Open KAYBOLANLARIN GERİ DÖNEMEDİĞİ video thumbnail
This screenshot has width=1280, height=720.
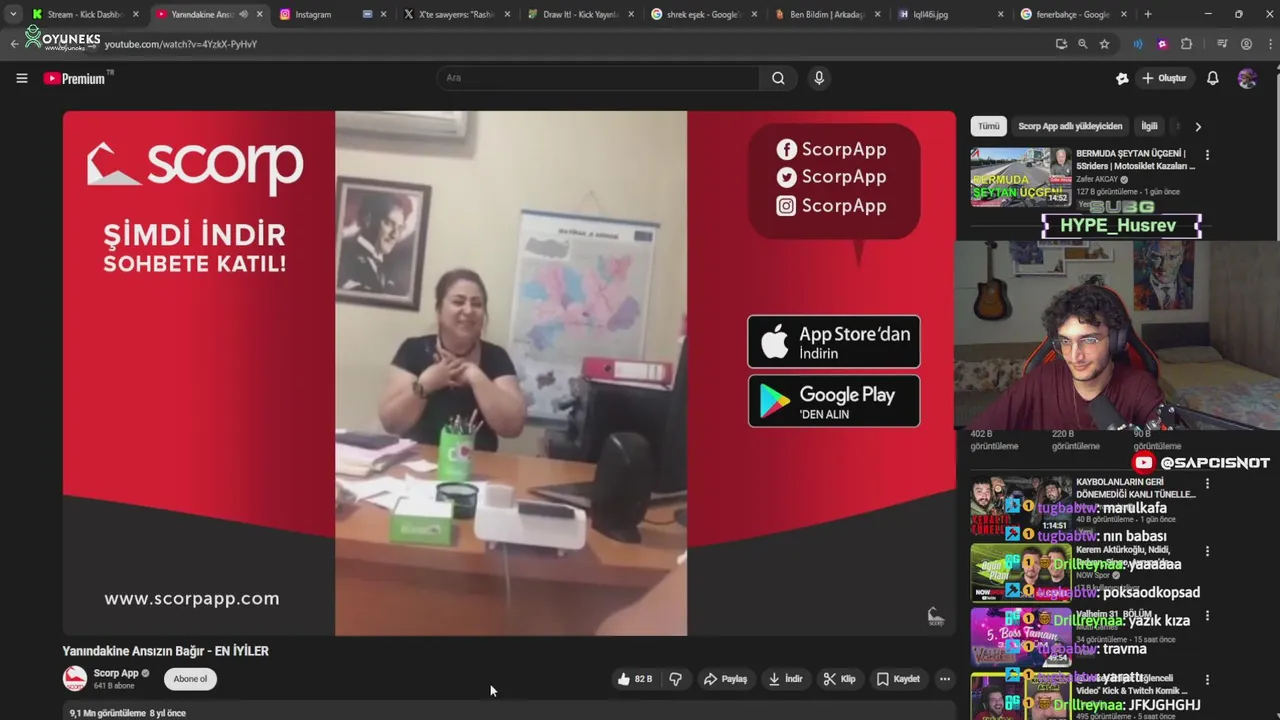pos(1020,505)
